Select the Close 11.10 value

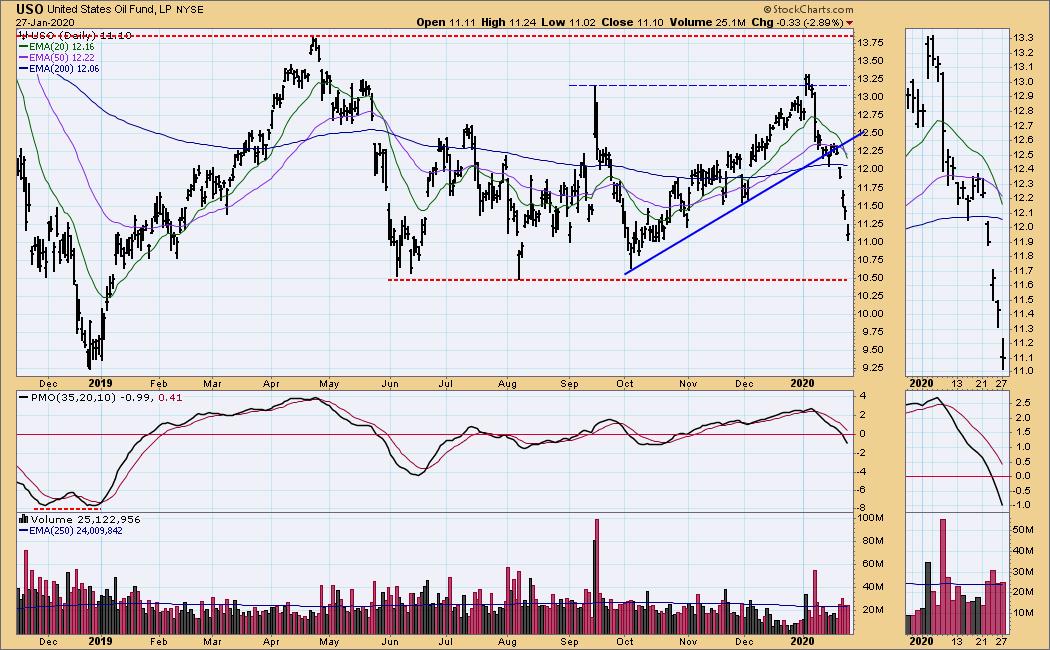pyautogui.click(x=633, y=22)
